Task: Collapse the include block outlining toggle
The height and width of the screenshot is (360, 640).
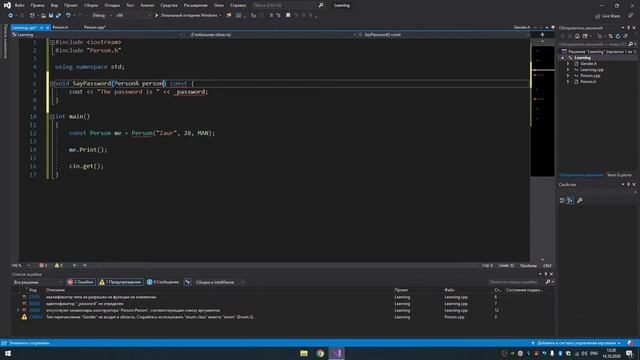Action: tap(52, 42)
